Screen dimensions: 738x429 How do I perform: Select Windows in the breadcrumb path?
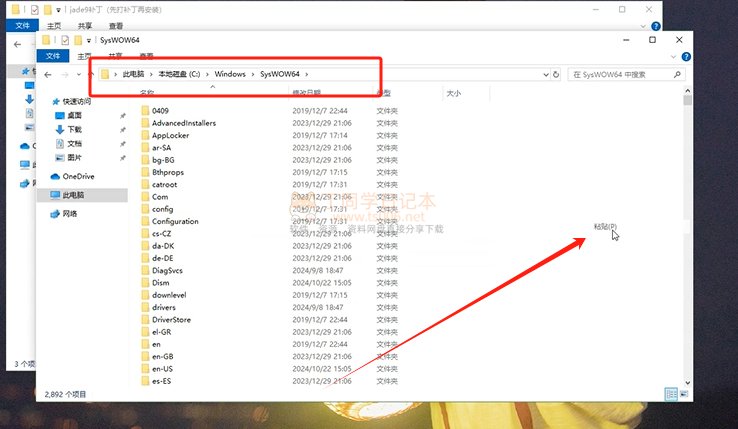click(229, 74)
